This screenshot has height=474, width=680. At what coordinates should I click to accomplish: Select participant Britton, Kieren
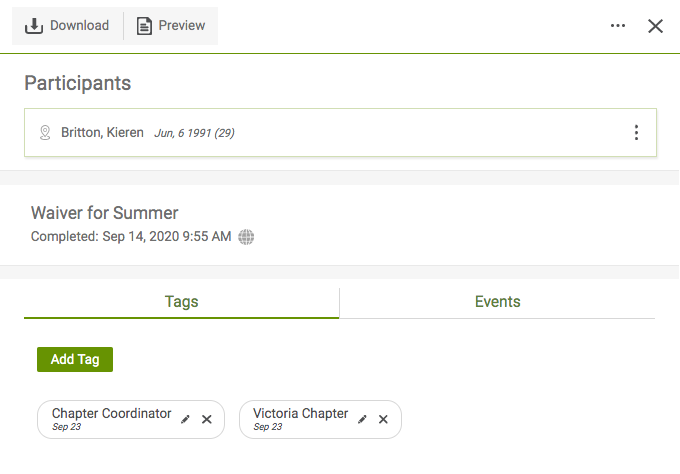click(103, 132)
